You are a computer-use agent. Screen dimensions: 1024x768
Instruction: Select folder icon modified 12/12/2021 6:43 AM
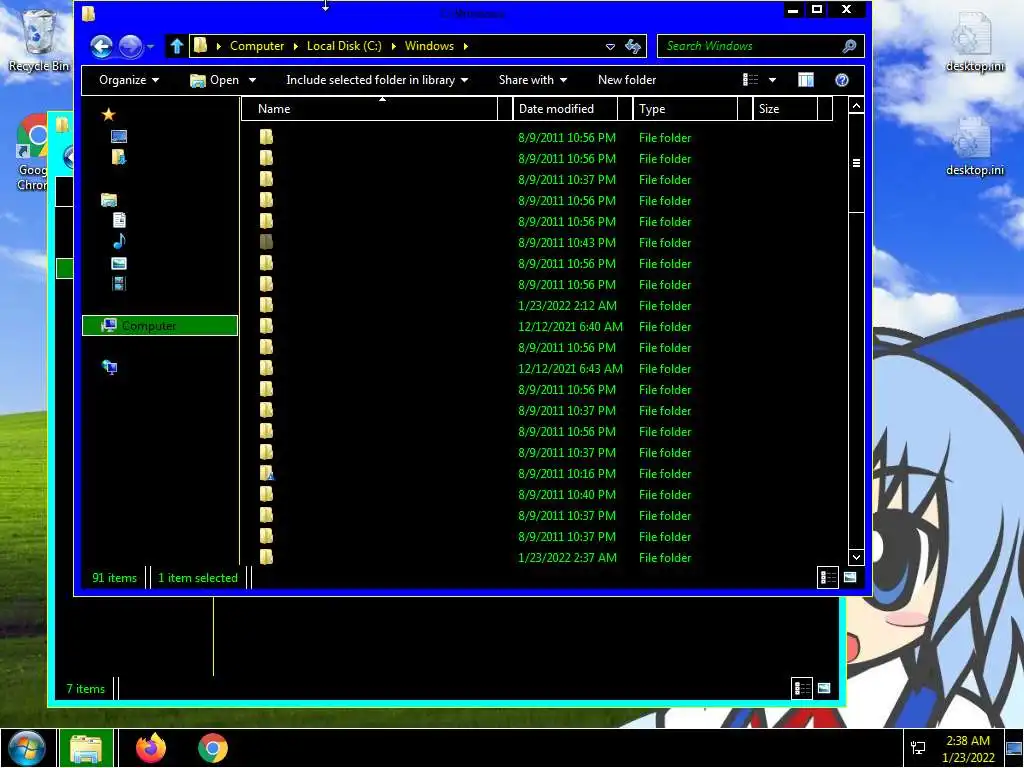[x=266, y=368]
